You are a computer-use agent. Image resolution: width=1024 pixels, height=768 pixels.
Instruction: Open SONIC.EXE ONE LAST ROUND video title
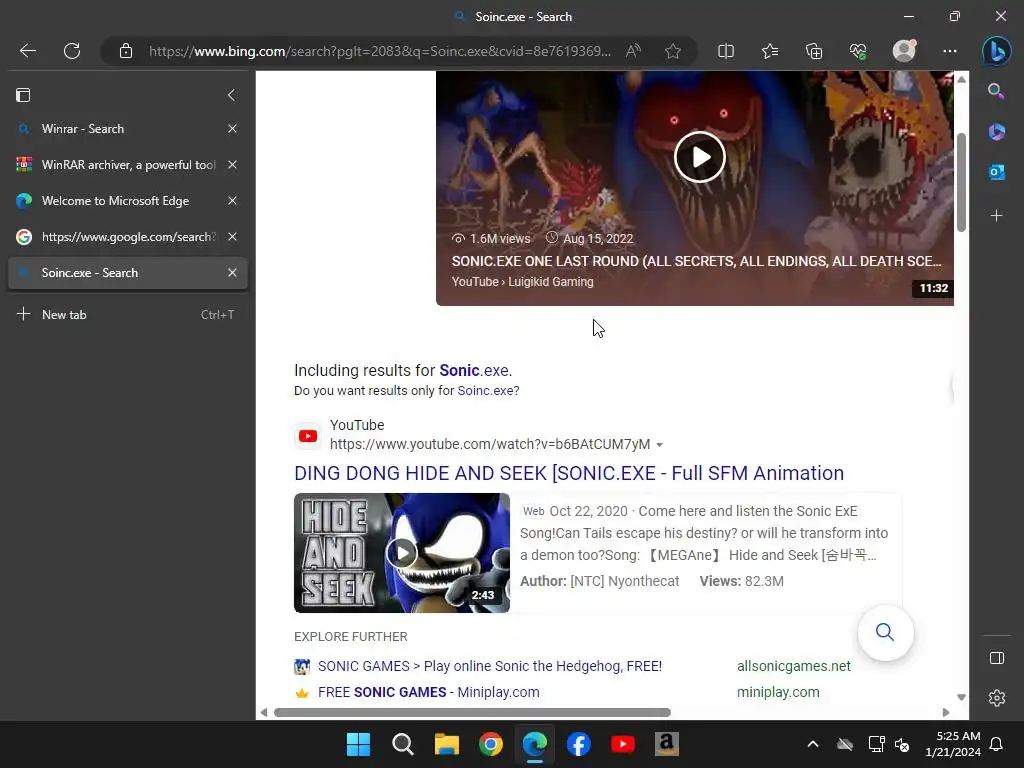click(x=696, y=261)
